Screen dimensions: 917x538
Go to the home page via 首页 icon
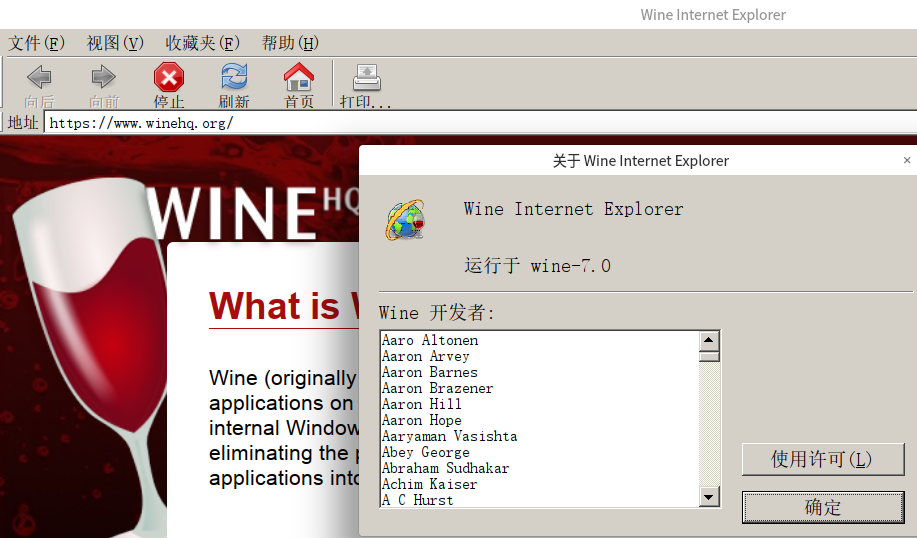point(299,77)
